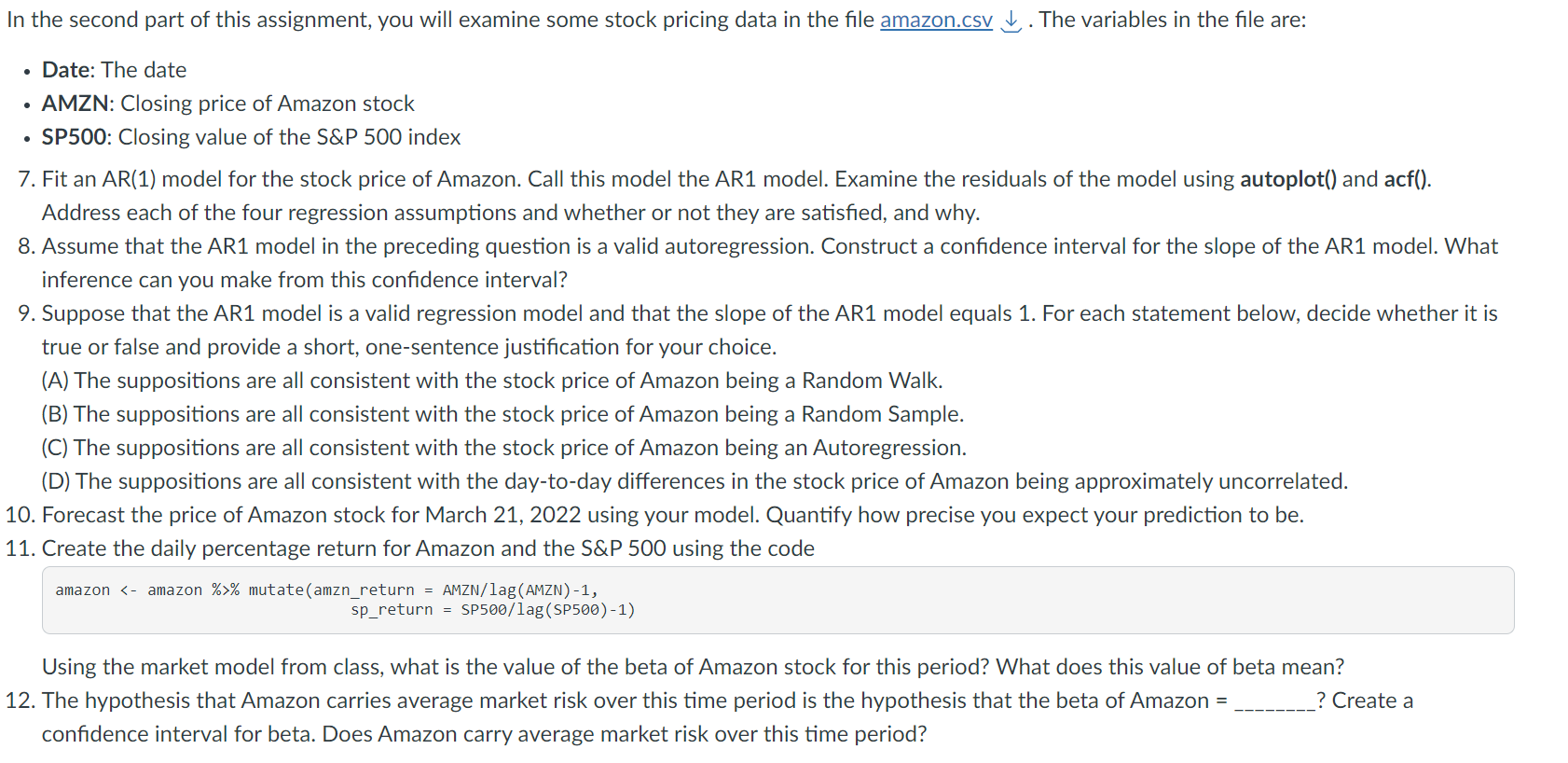Image resolution: width=1568 pixels, height=763 pixels.
Task: Click the download arrow icon beside amazon.csv
Action: [x=1011, y=21]
